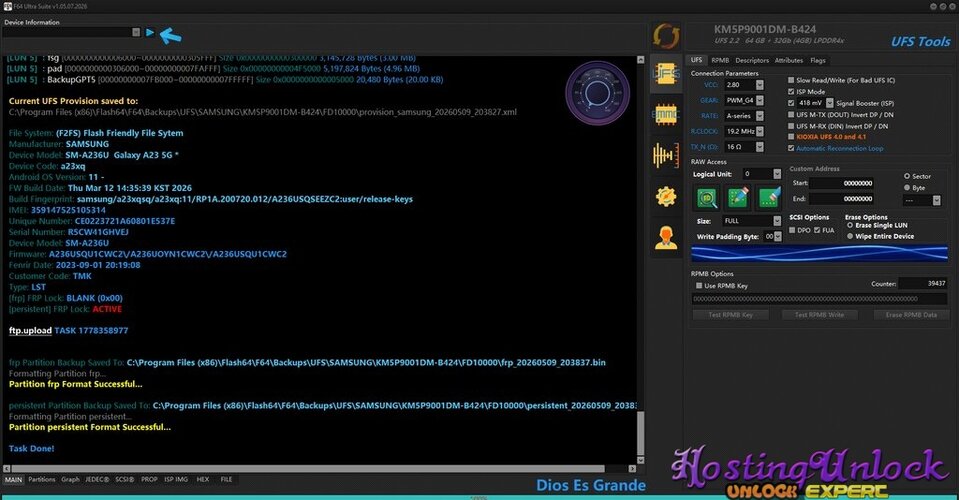Select the MAIN bottom tab

tap(13, 480)
